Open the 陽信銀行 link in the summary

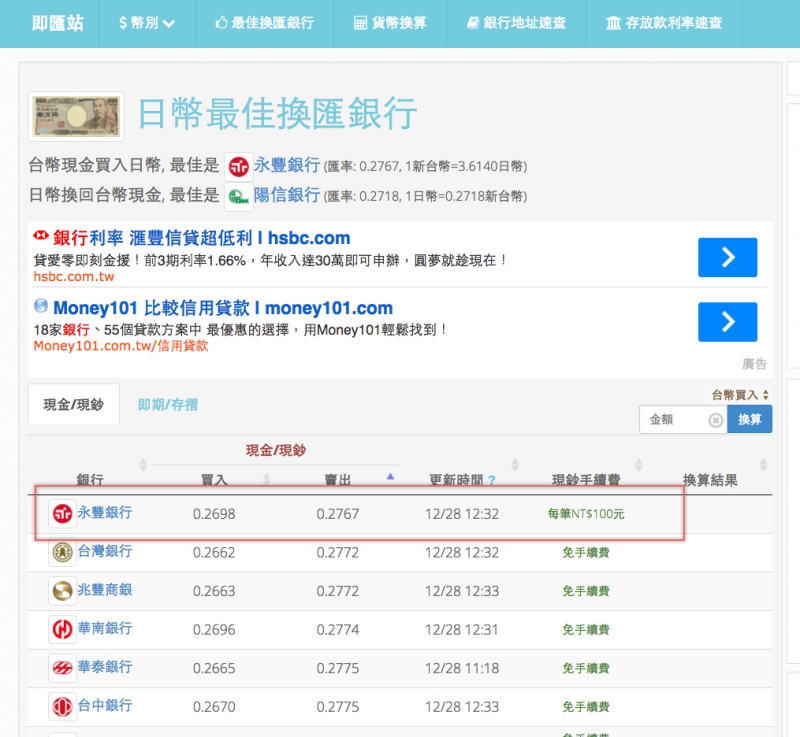(286, 194)
